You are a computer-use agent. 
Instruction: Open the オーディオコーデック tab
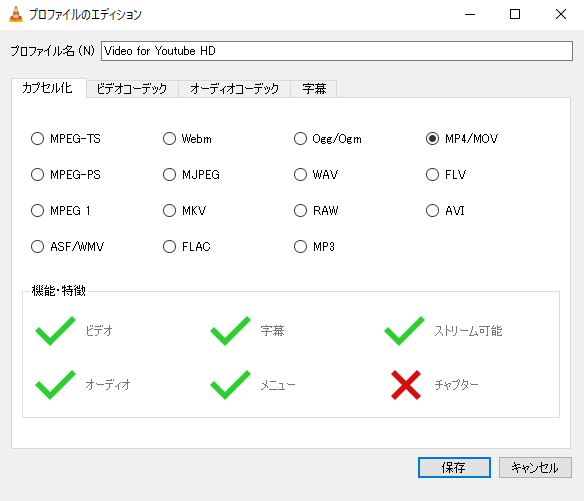pos(234,89)
